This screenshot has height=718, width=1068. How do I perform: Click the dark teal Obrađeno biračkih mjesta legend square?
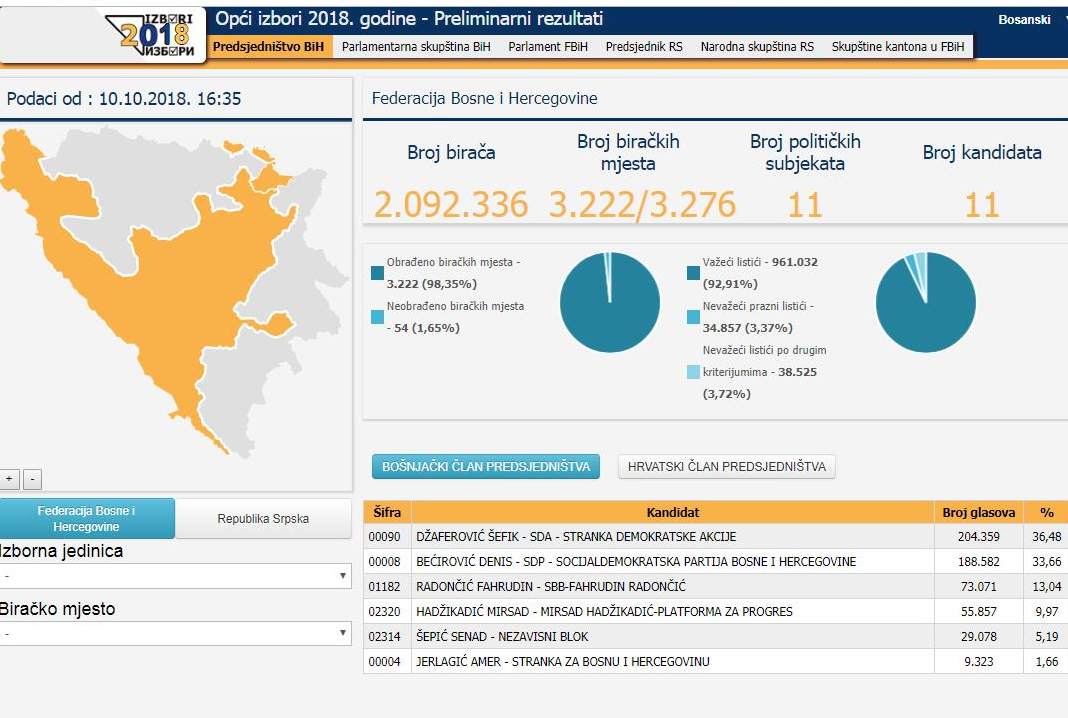pos(377,272)
